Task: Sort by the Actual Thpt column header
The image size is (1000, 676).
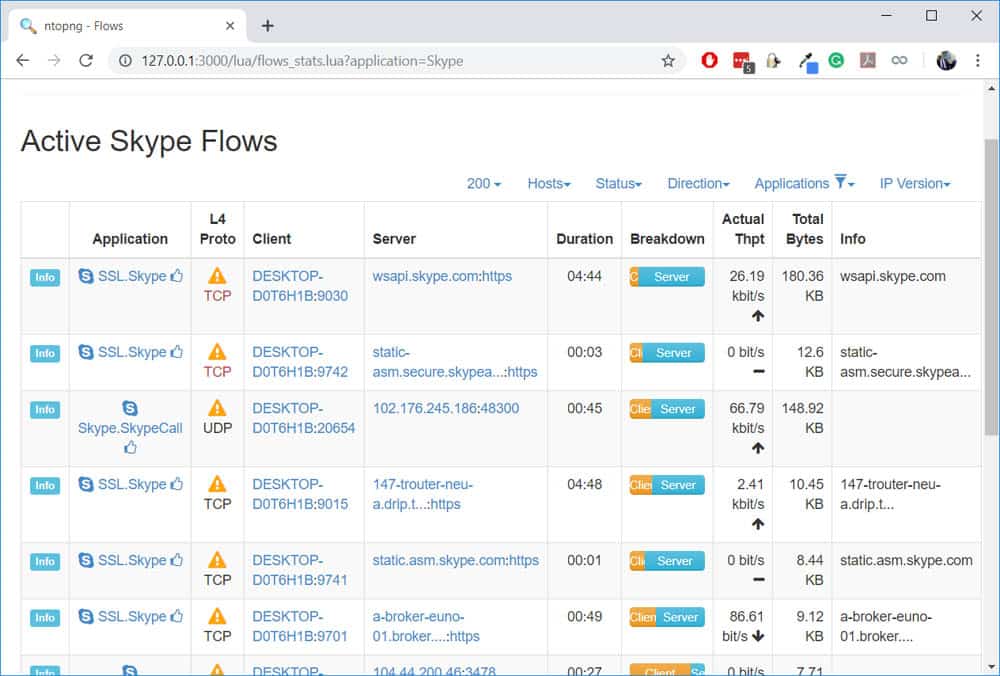Action: point(743,229)
